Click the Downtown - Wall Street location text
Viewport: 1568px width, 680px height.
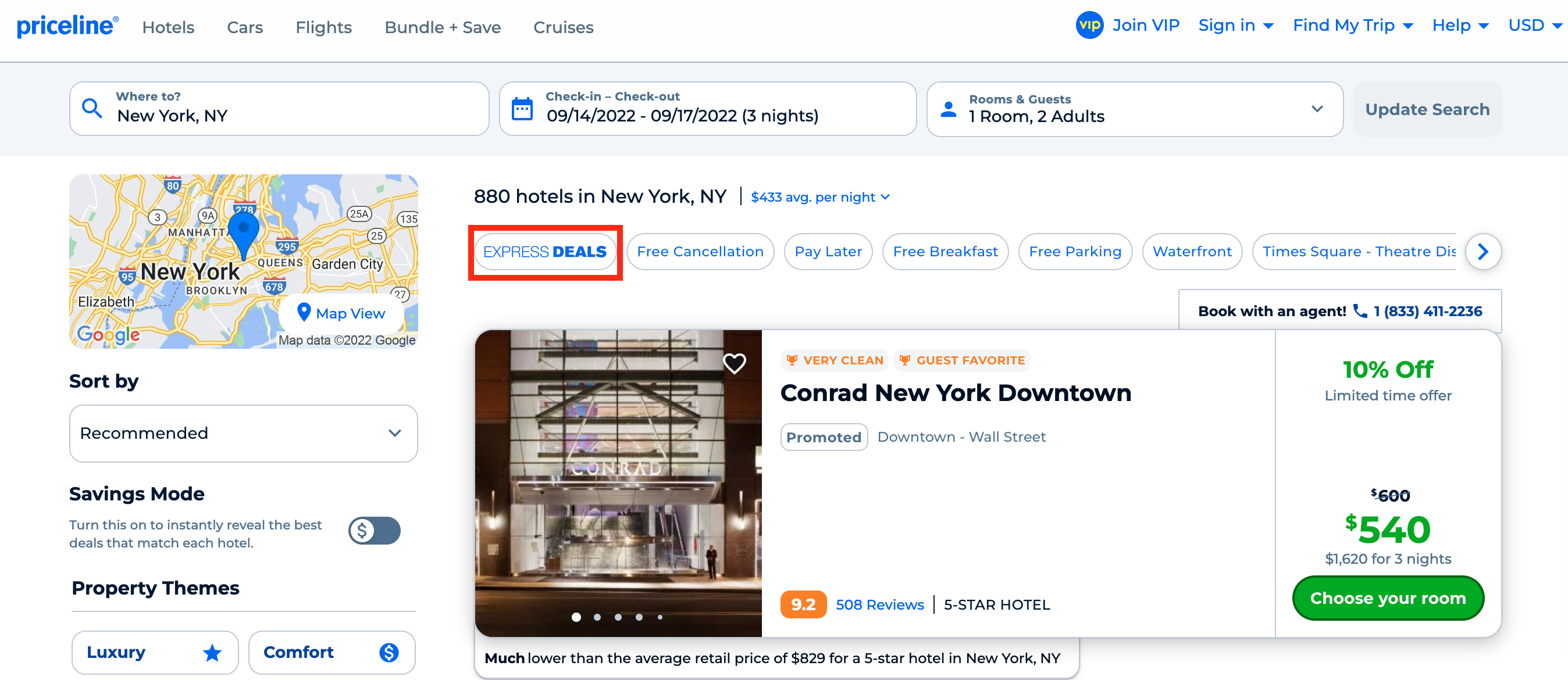click(961, 436)
